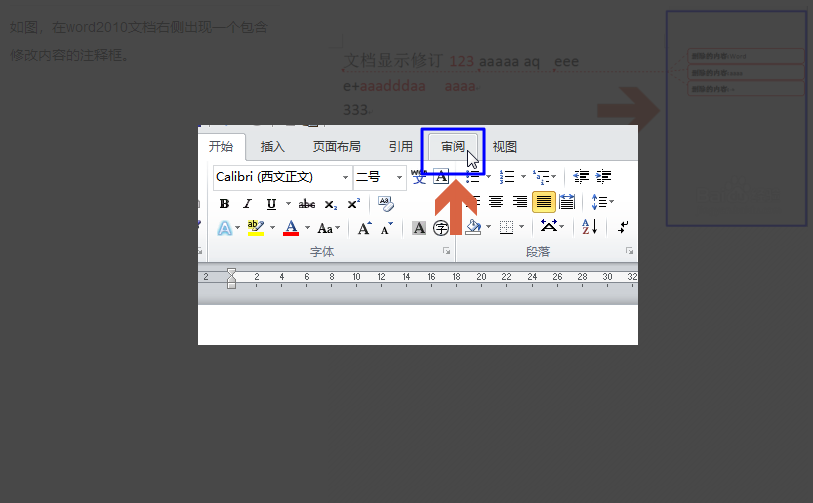Click the Distributed alignment icon

pyautogui.click(x=567, y=202)
